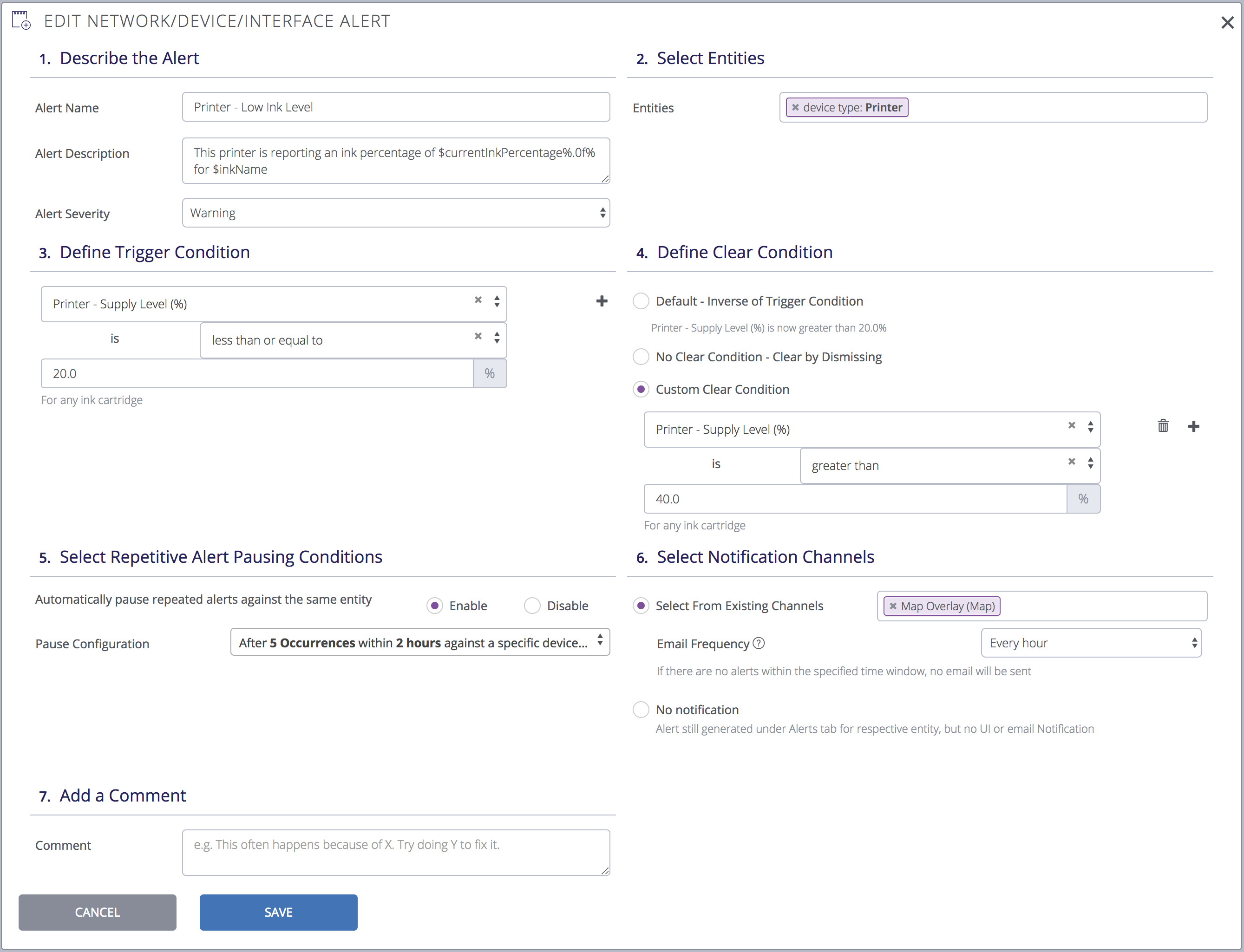Delete the custom clear condition with trash icon
Viewport: 1244px width, 952px height.
pyautogui.click(x=1163, y=426)
